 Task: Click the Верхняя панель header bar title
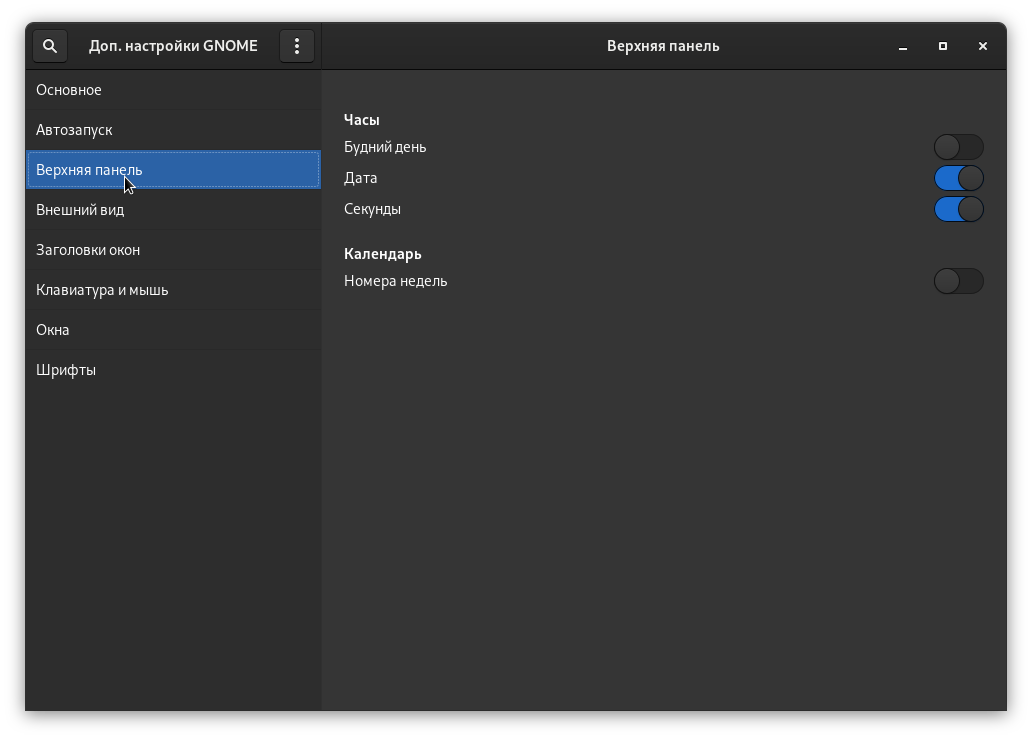click(663, 46)
